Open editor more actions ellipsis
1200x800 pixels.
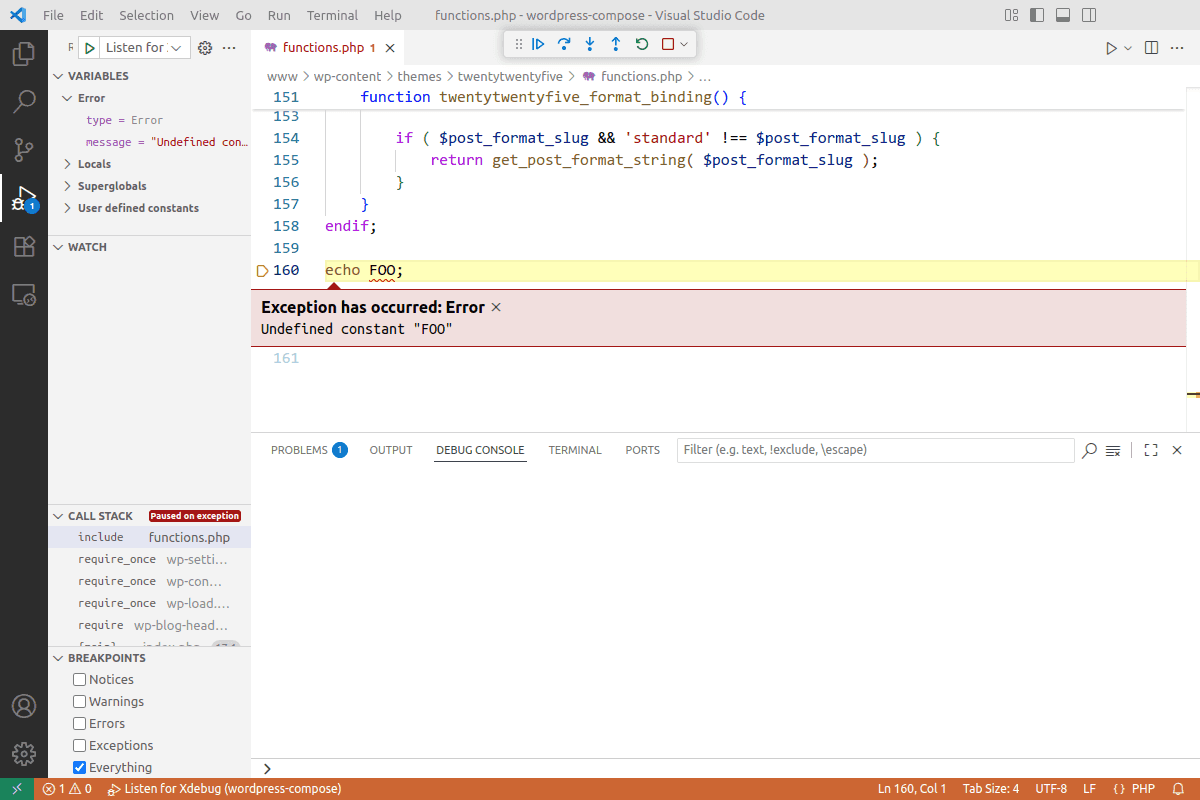point(1177,47)
